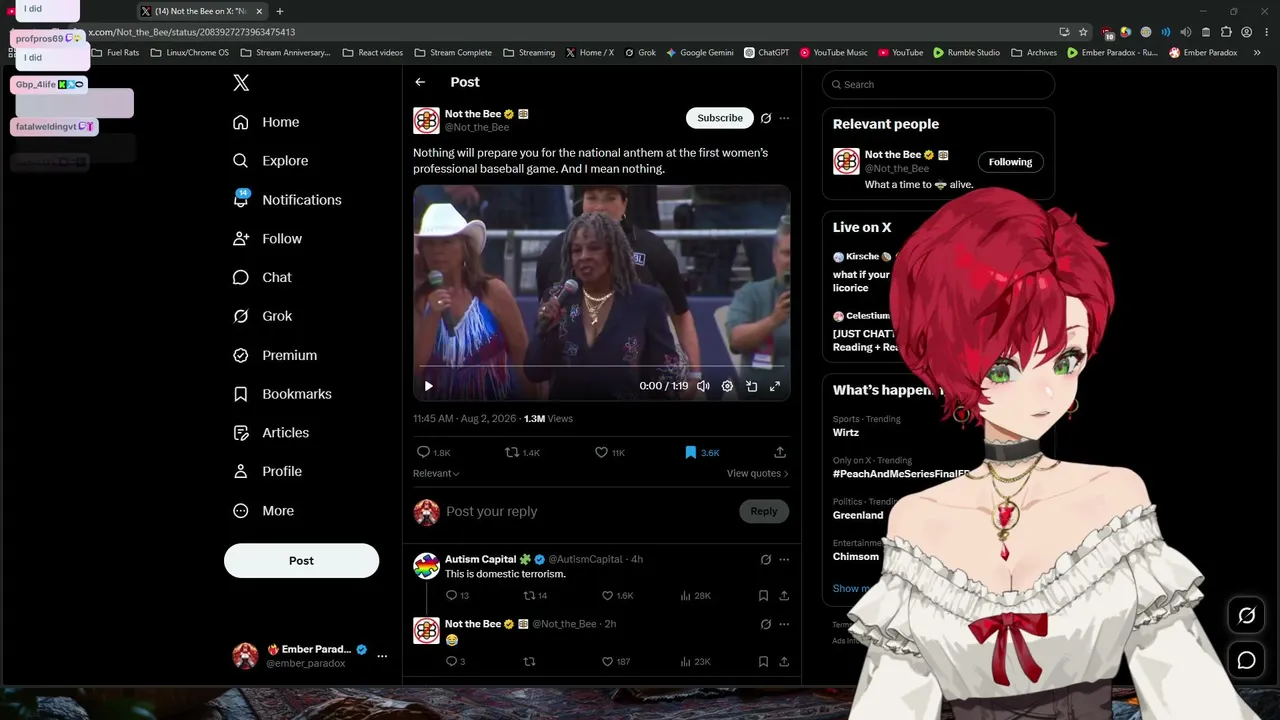Open Bookmarks in the sidebar

[282, 394]
